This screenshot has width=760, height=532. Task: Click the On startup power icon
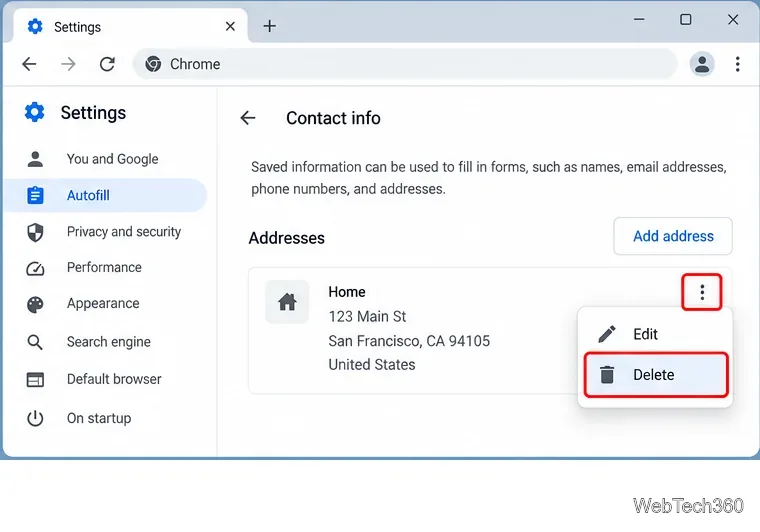point(35,418)
